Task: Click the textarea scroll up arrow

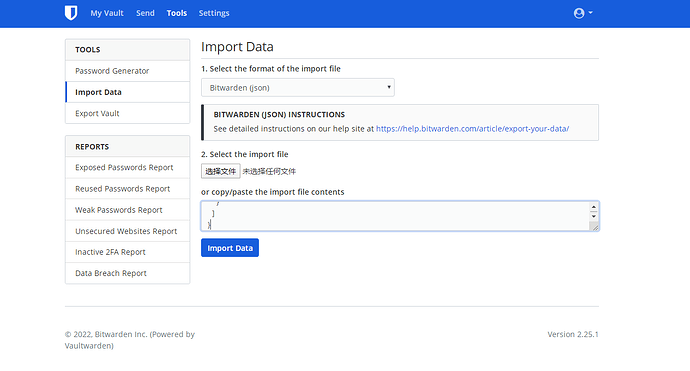Action: tap(594, 207)
